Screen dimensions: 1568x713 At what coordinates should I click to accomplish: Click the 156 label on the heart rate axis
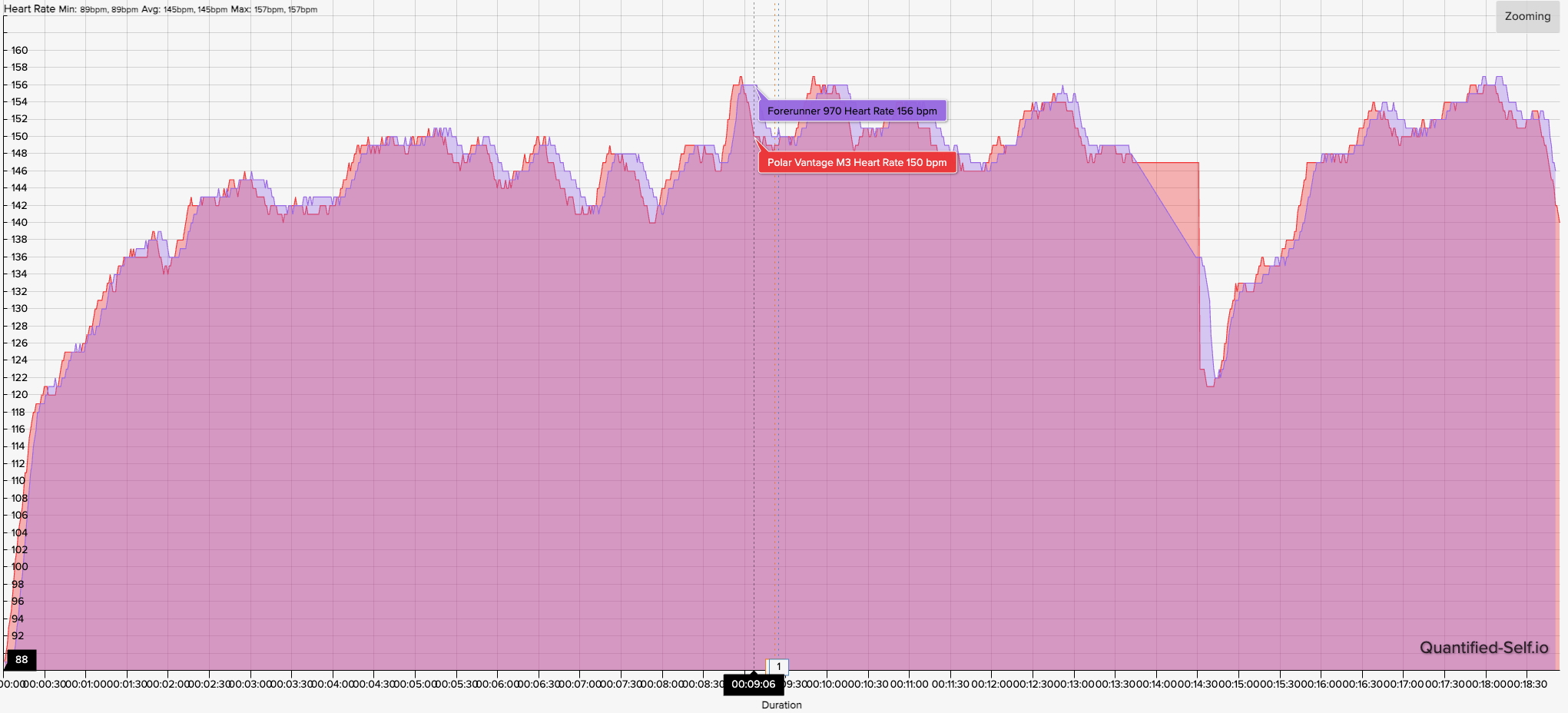[19, 85]
